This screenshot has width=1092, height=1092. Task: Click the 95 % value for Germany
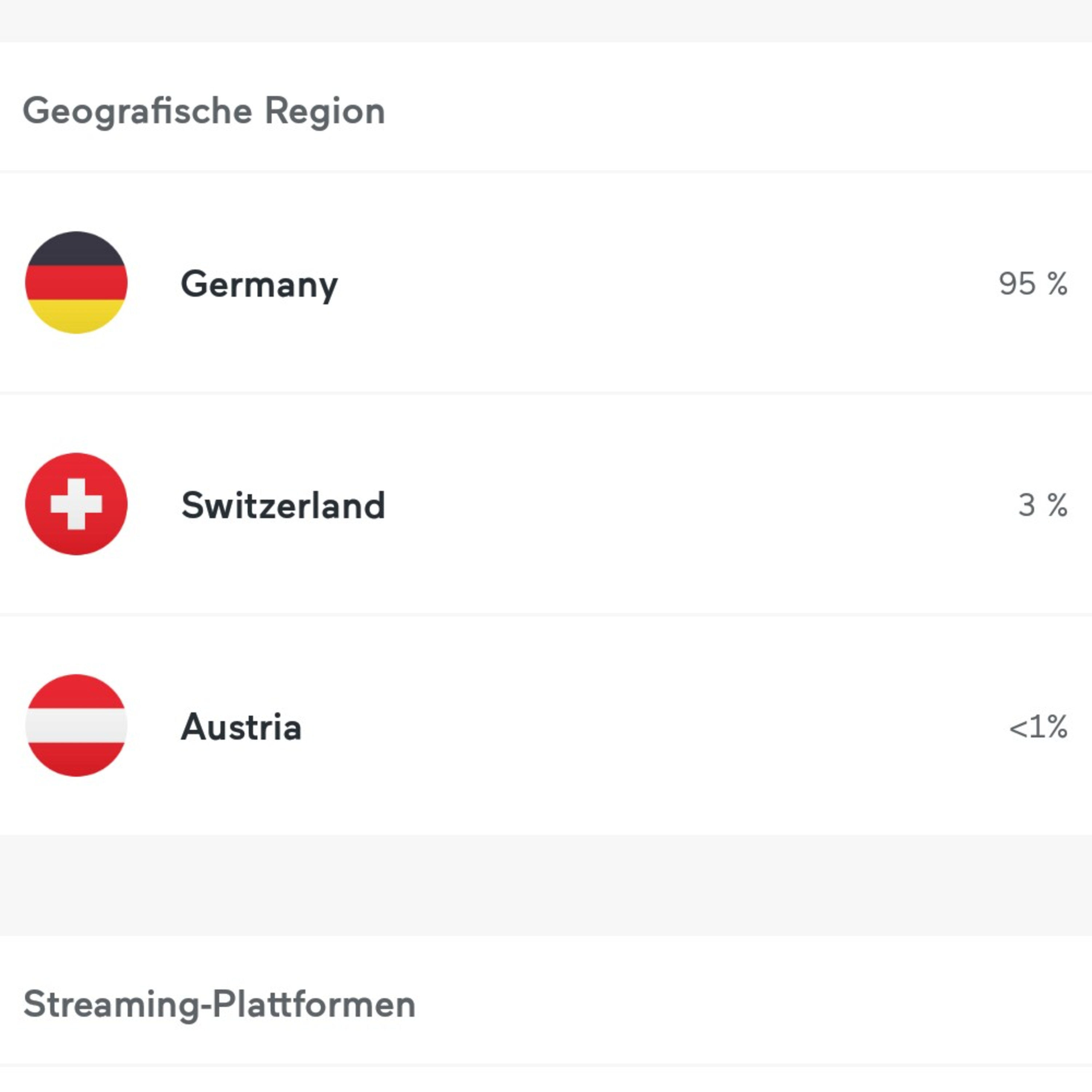(1033, 283)
